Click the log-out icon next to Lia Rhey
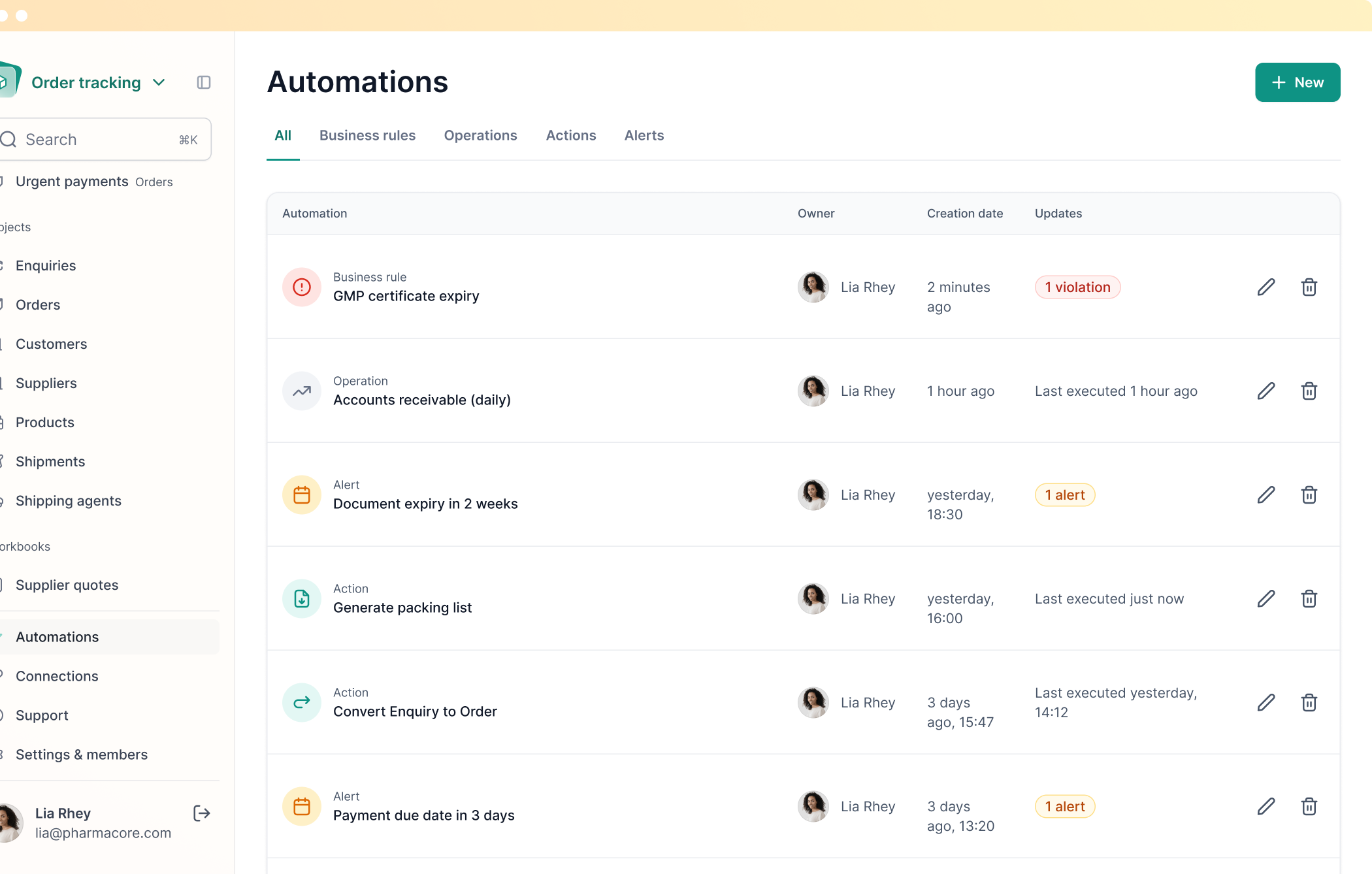This screenshot has height=874, width=1372. point(201,813)
